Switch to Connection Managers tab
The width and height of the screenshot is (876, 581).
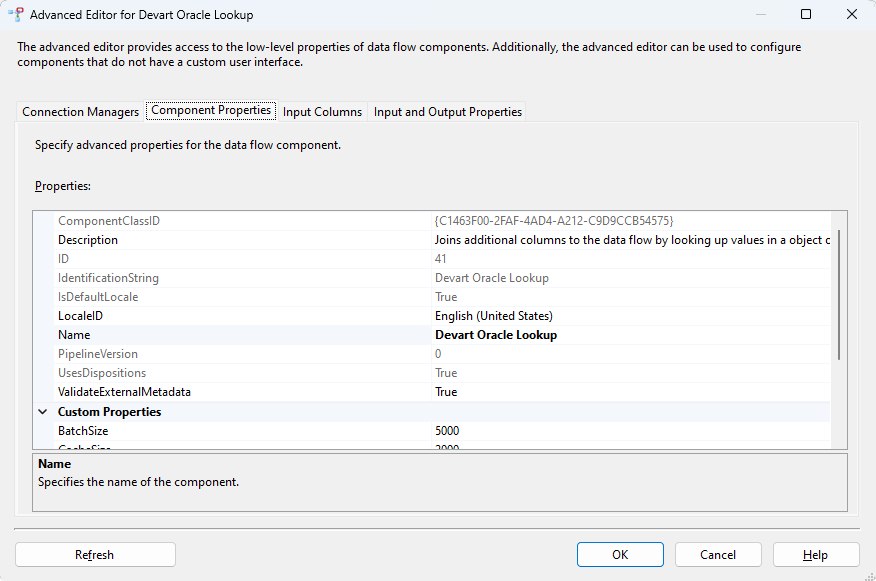tap(81, 112)
